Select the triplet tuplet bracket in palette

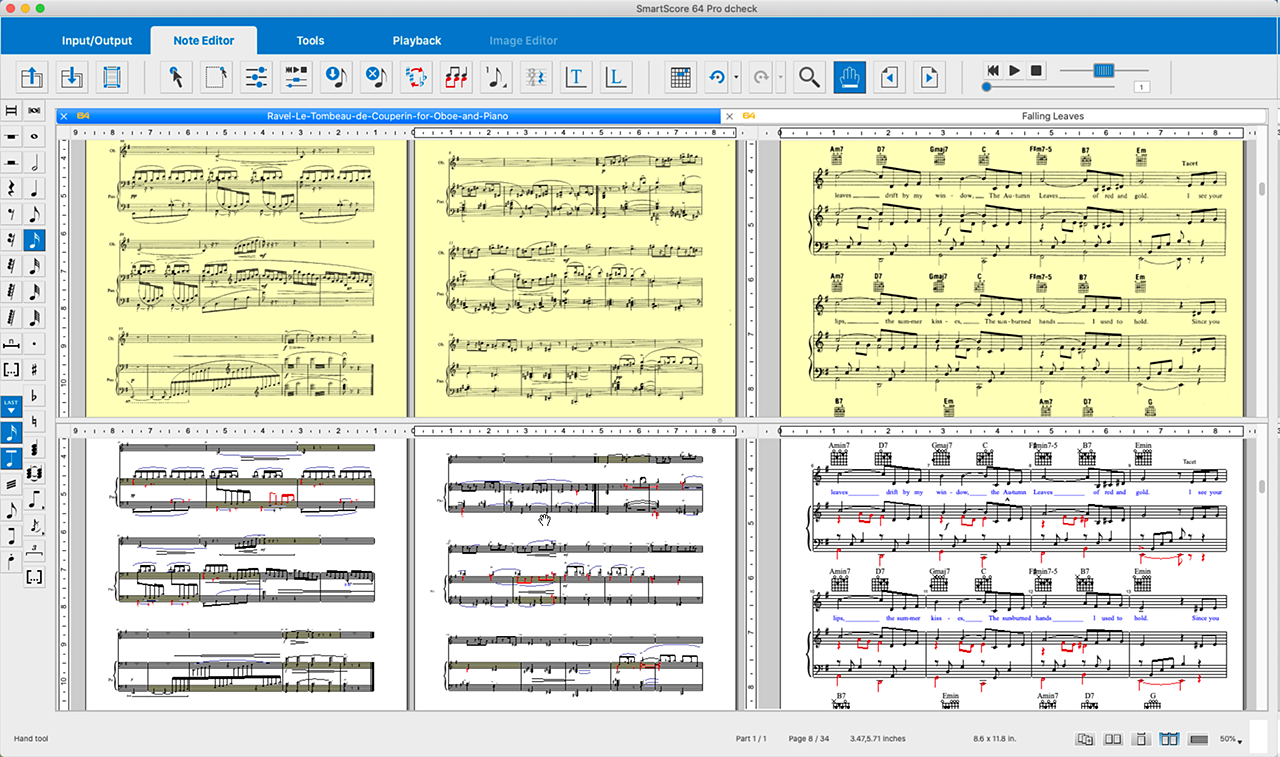point(34,551)
